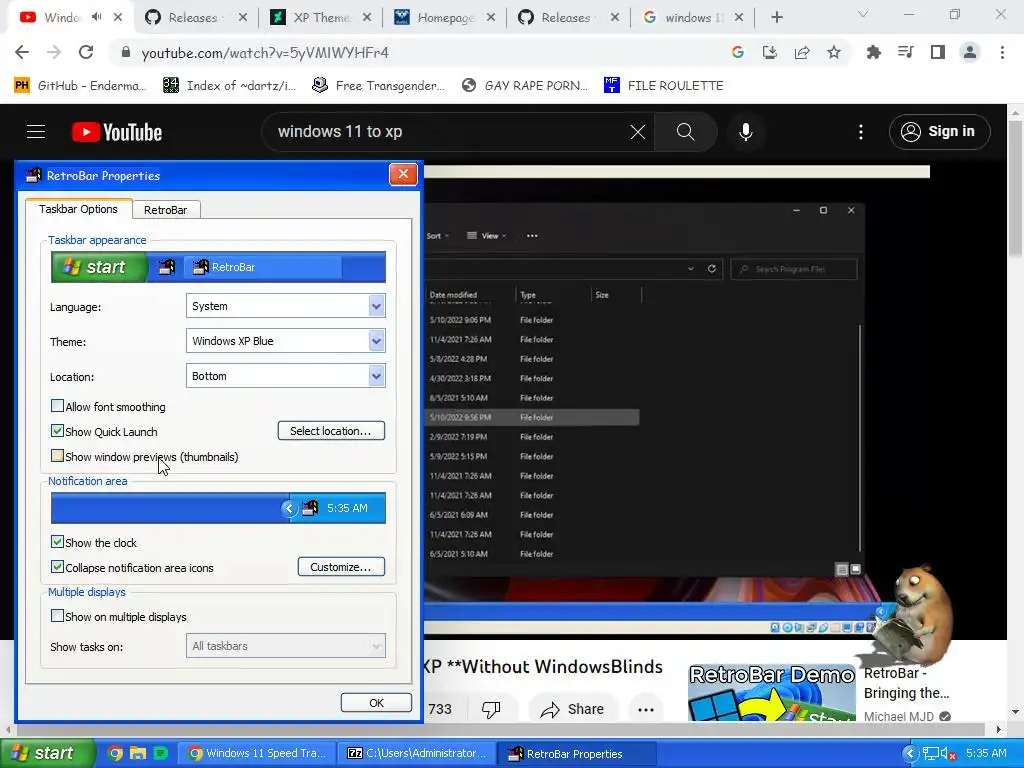Open more actions ellipsis under video
The height and width of the screenshot is (768, 1024).
click(646, 709)
